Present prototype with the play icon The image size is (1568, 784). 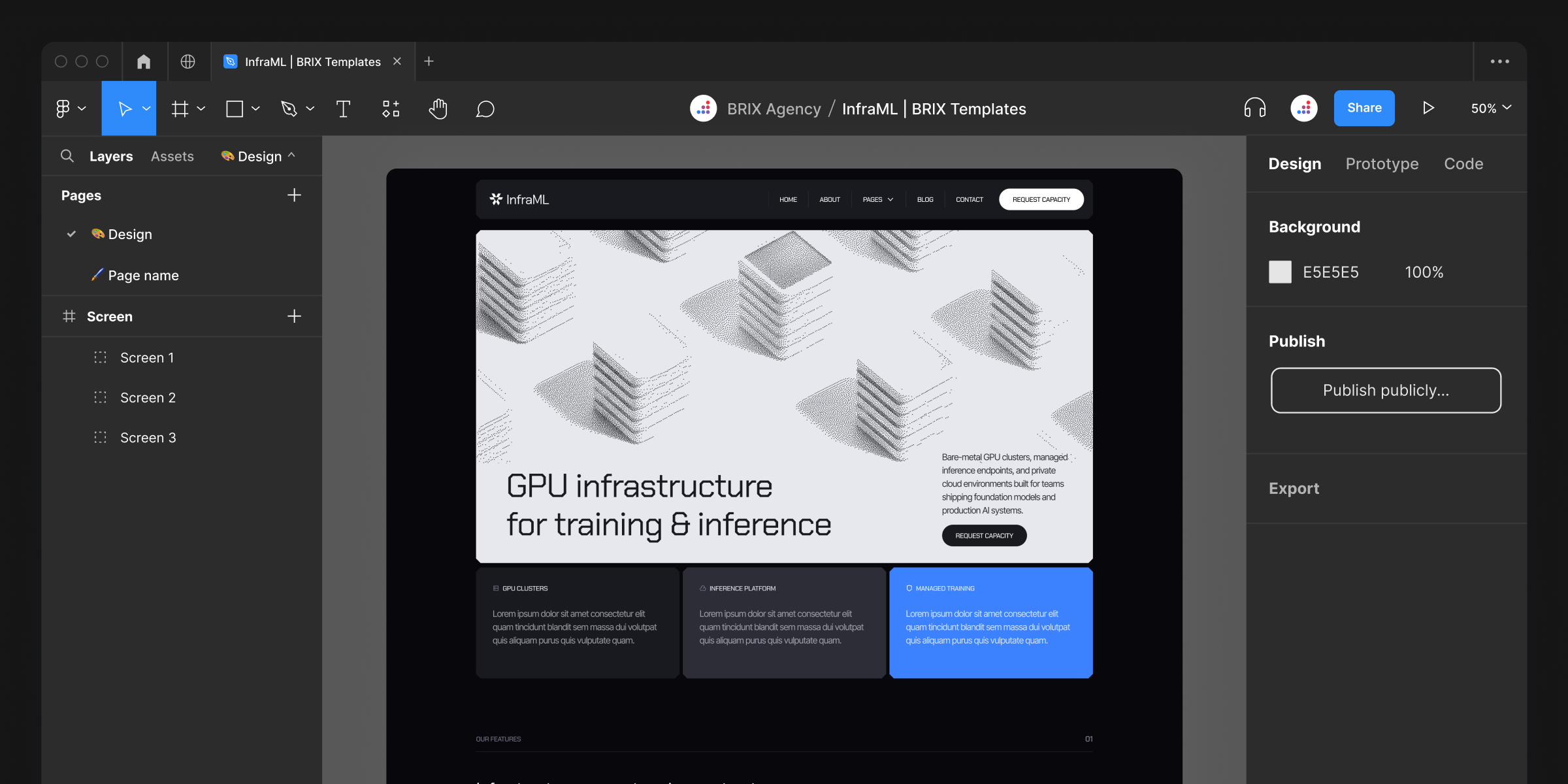(1428, 108)
